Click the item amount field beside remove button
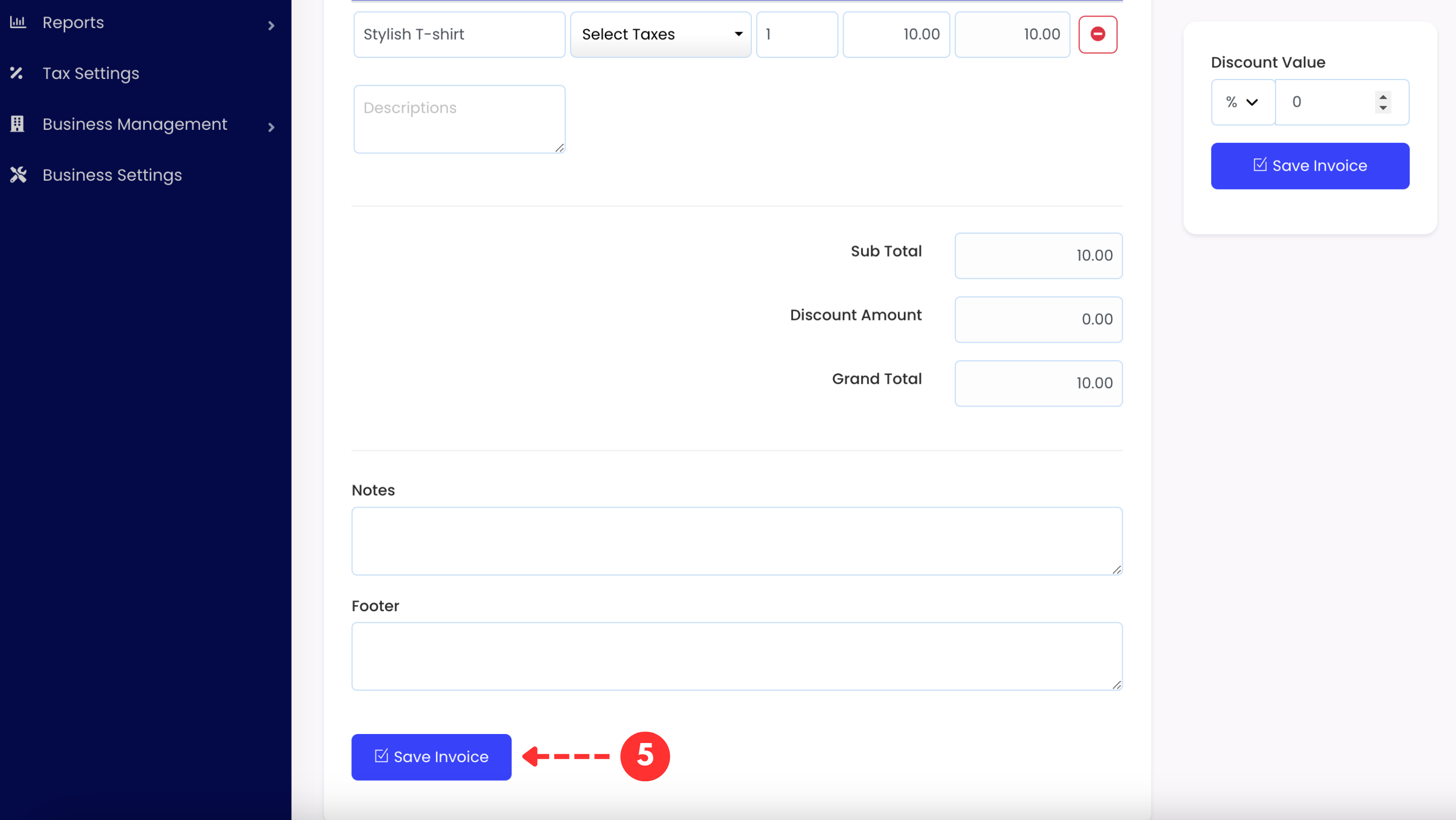 pos(1012,35)
